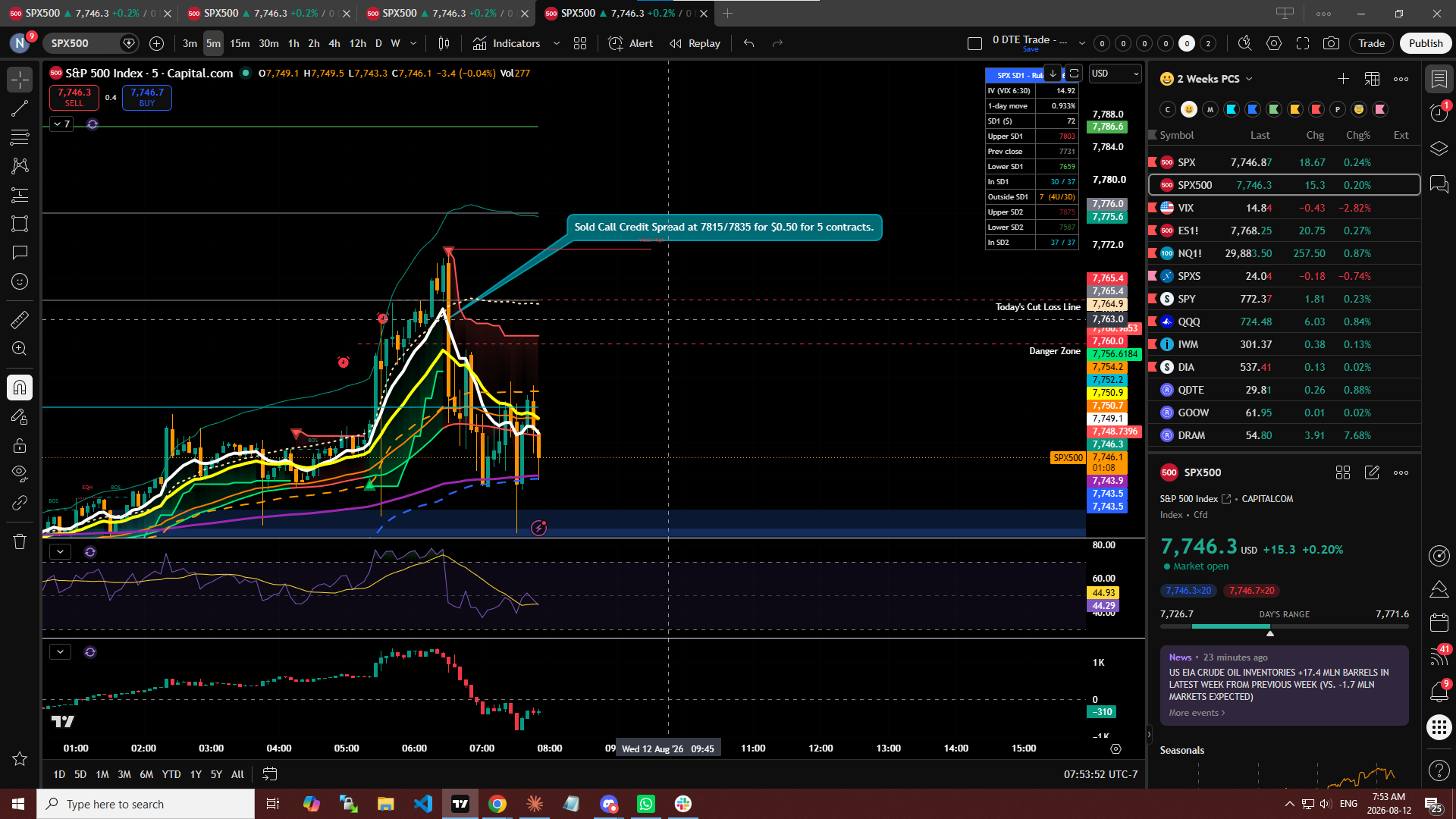This screenshot has width=1456, height=819.
Task: Toggle the flag on the SPXS row
Action: point(1153,276)
